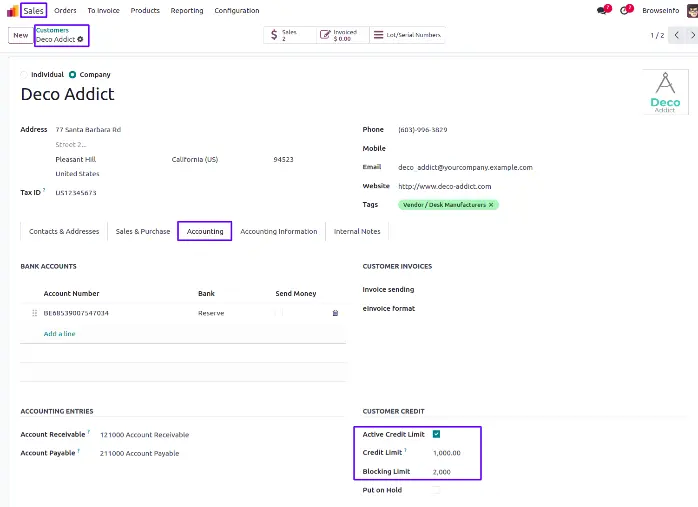Click the Odoo home apps icon
This screenshot has width=698, height=507.
click(x=11, y=11)
